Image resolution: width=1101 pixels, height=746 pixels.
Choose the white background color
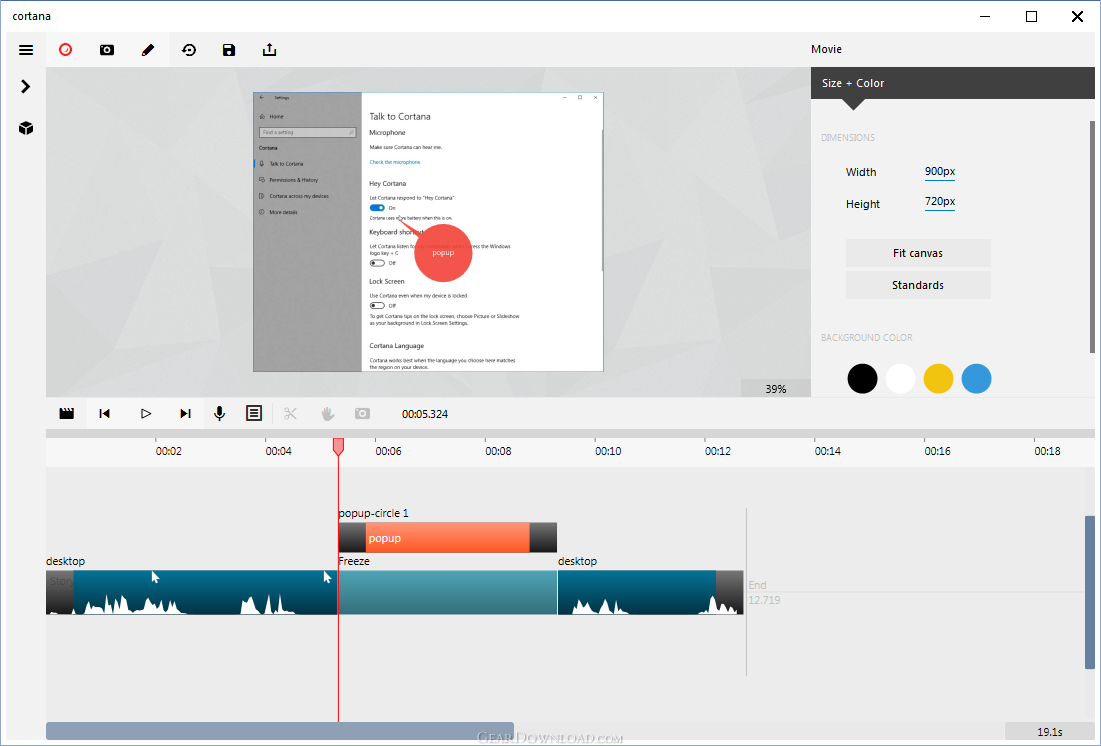900,379
